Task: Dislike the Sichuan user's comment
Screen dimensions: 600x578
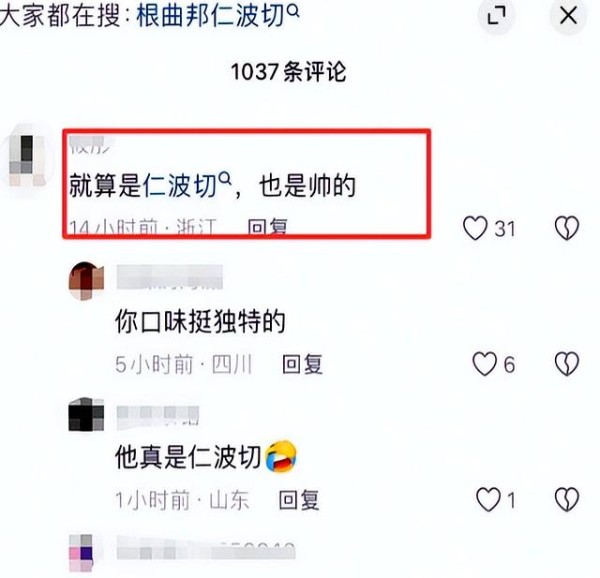Action: pos(567,363)
